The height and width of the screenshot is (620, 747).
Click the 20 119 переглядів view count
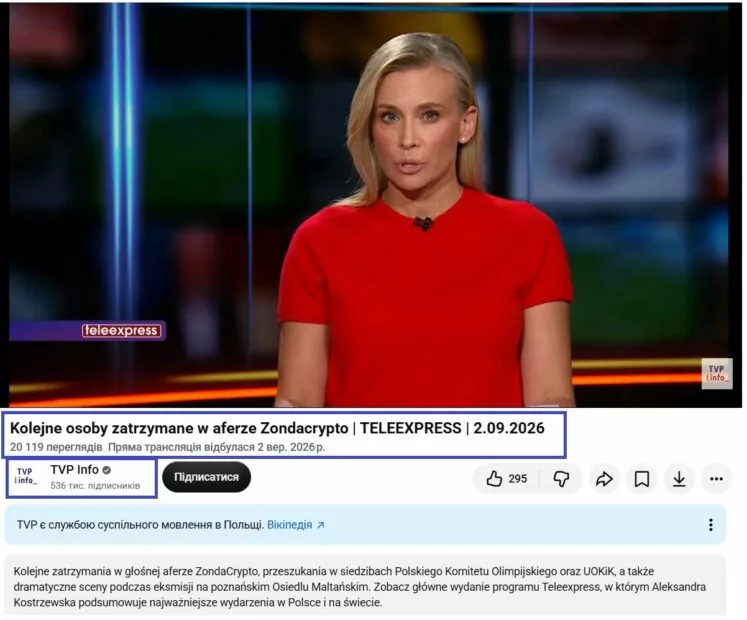56,447
